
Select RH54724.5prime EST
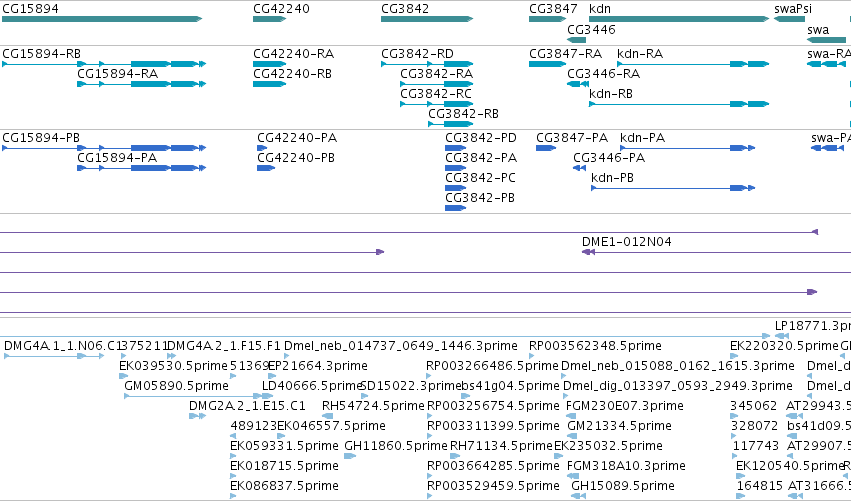[327, 416]
